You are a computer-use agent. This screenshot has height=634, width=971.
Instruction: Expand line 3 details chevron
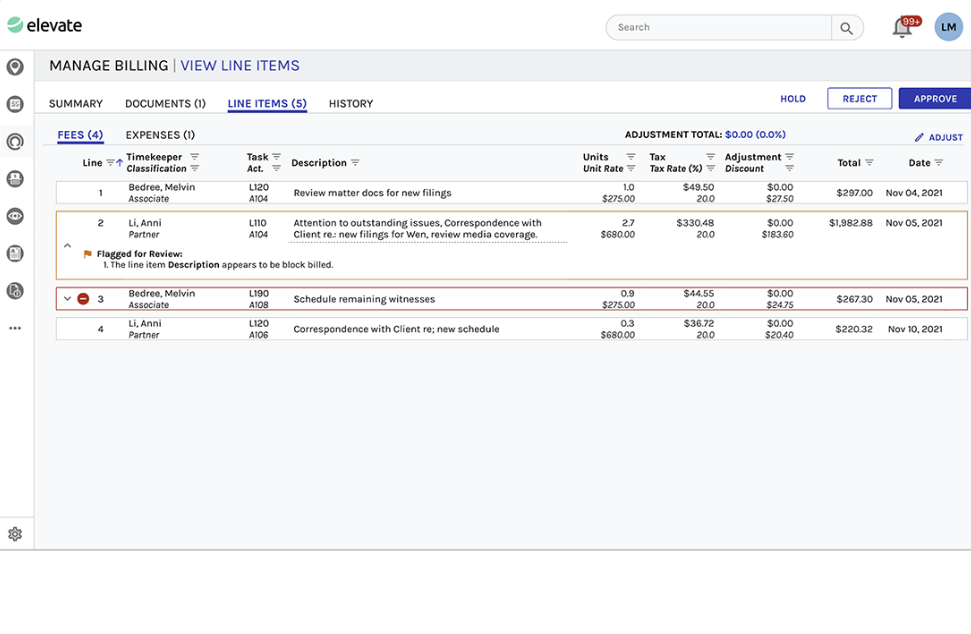(x=67, y=299)
